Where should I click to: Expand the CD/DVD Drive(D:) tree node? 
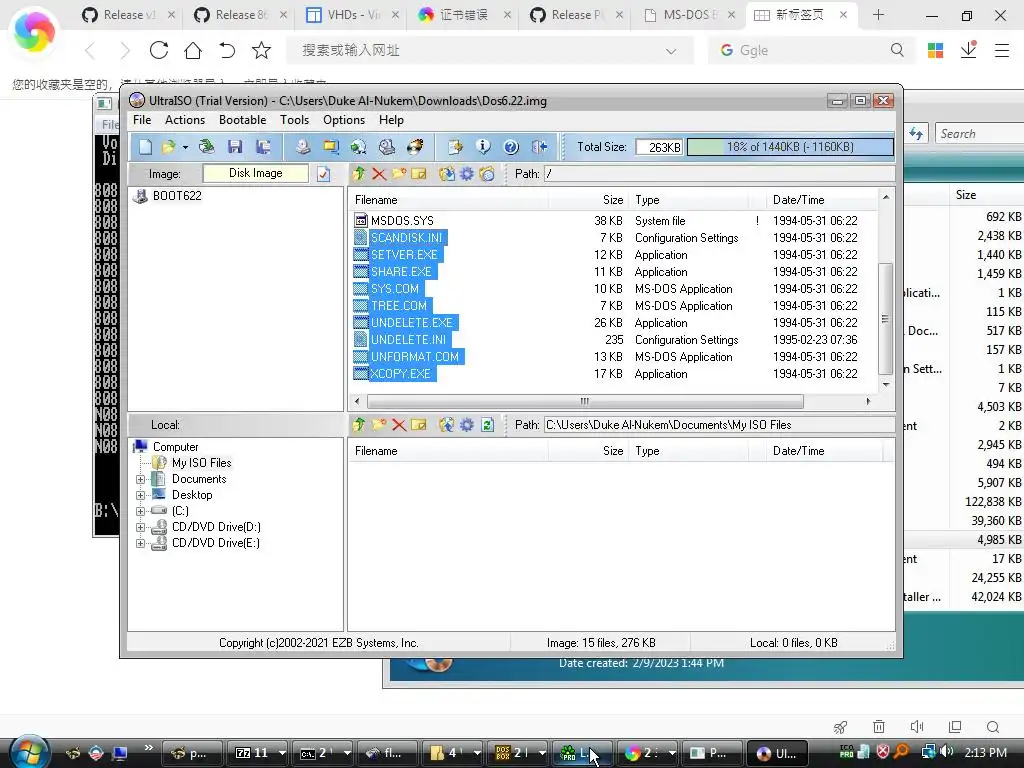coord(140,527)
